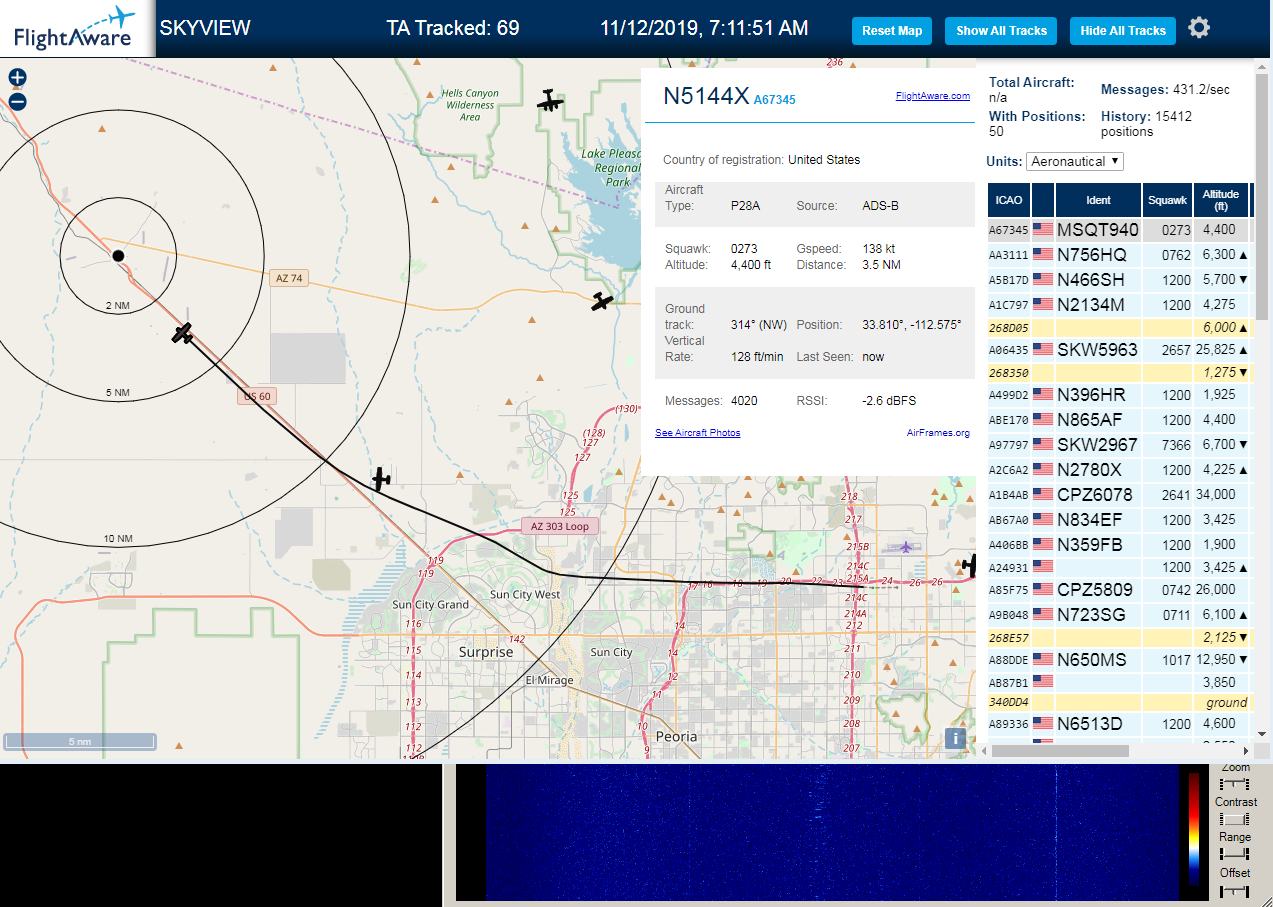Sort table by Altitude (ft) column header

pyautogui.click(x=1221, y=200)
